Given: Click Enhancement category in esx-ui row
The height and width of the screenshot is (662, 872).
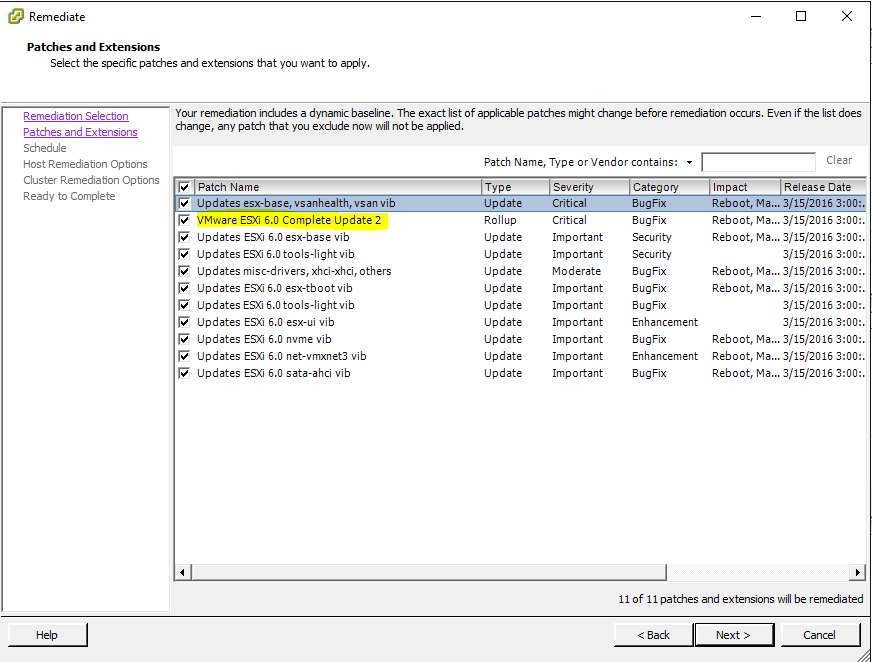Looking at the screenshot, I should 665,322.
